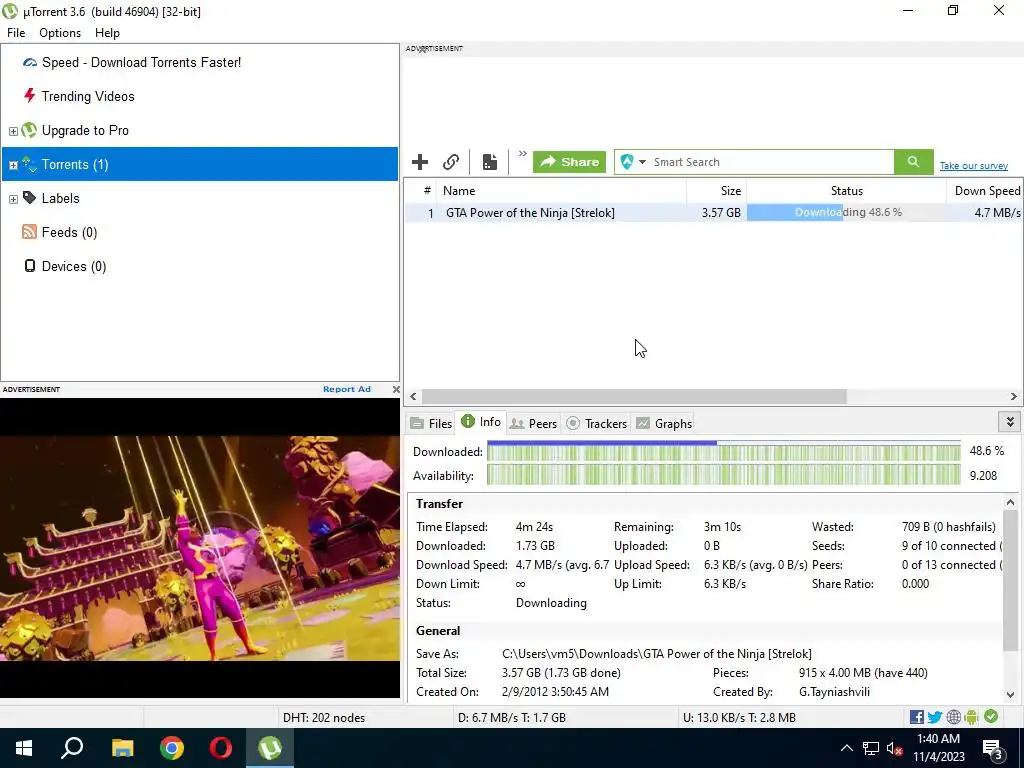Expand the Torrents (1) tree node
Viewport: 1024px width, 768px height.
(13, 165)
